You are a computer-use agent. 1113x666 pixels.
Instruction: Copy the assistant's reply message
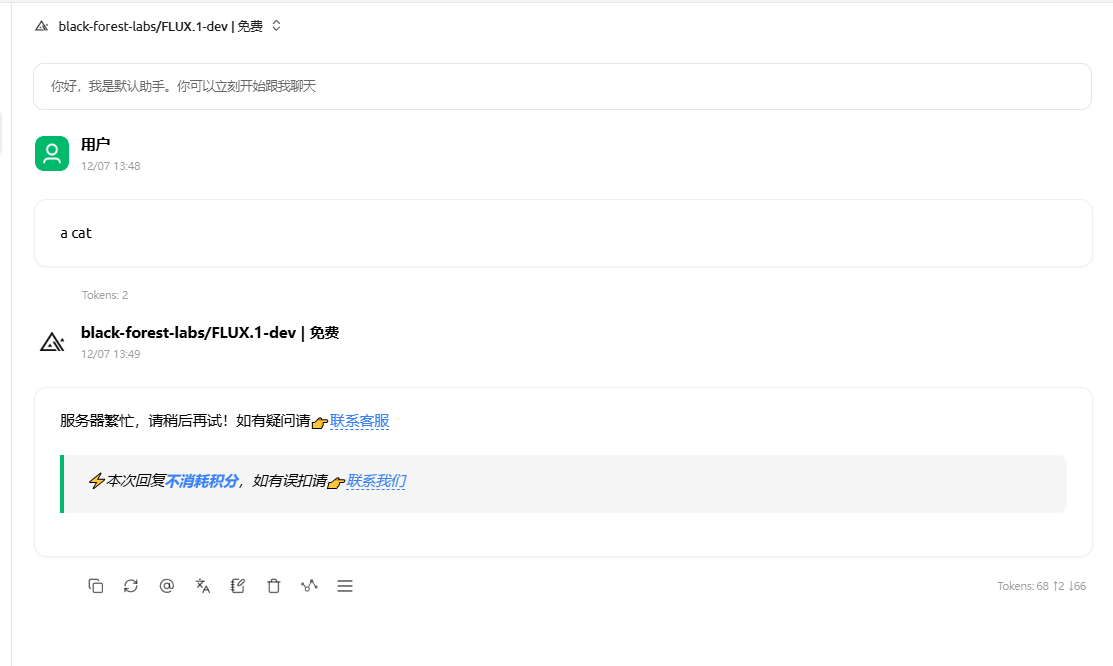96,586
